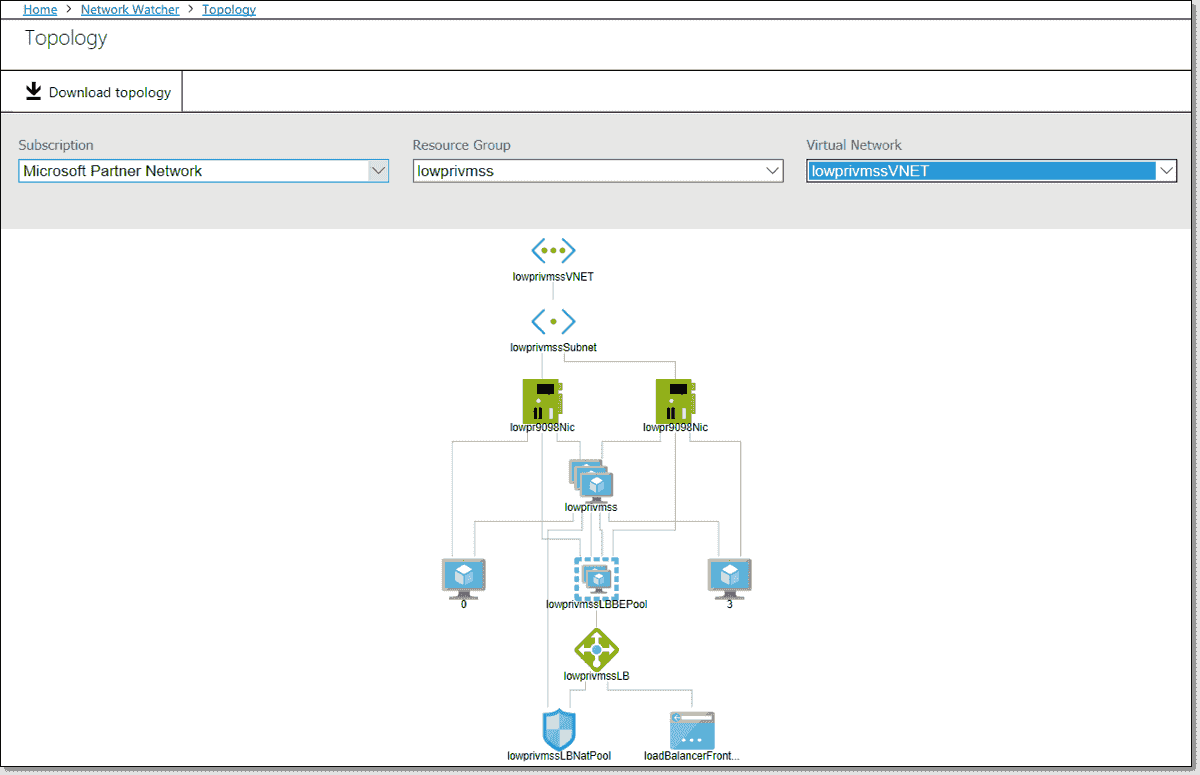1200x775 pixels.
Task: Click the Resource Group field label
Action: click(461, 145)
